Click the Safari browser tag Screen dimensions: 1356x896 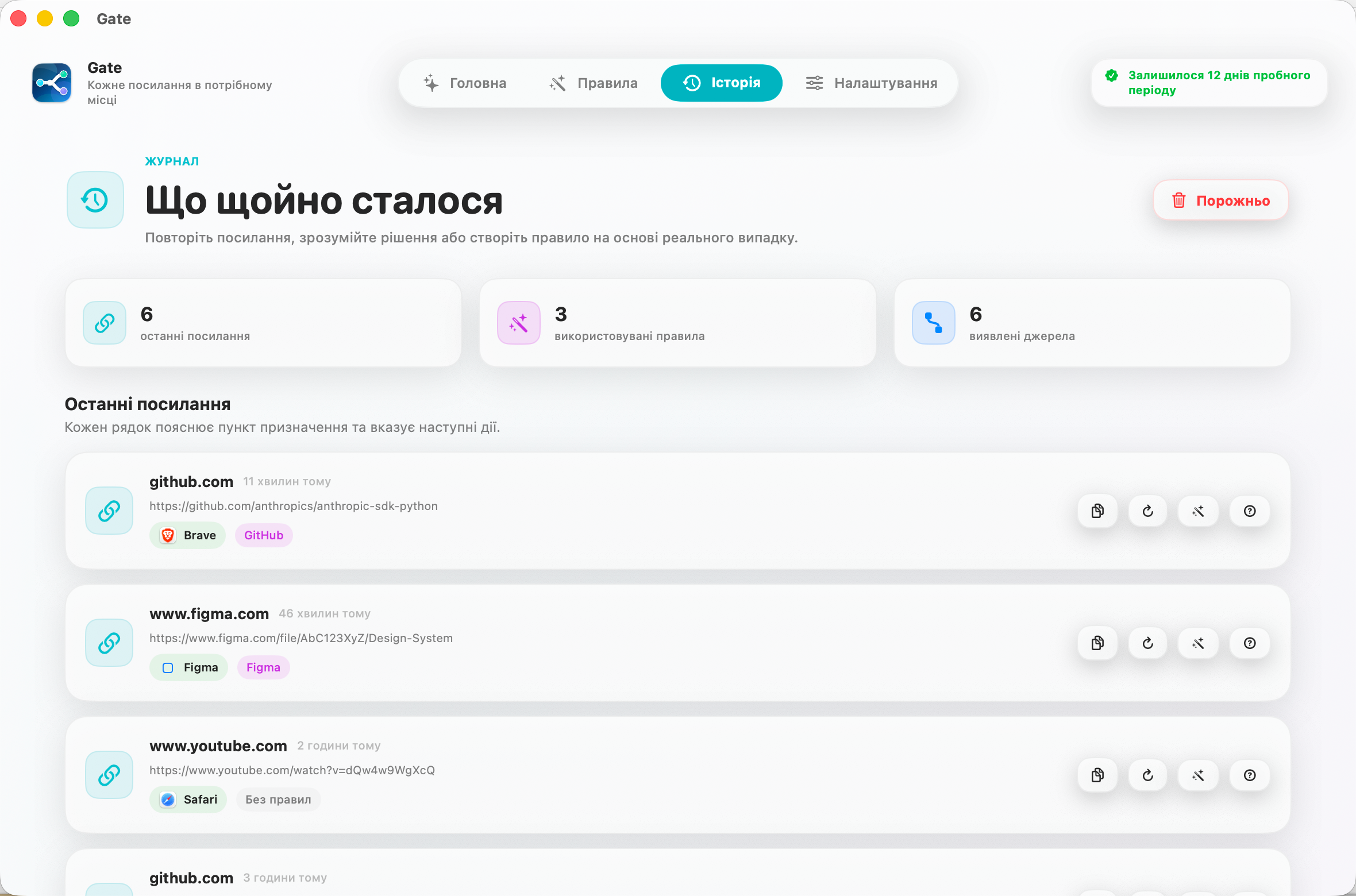tap(188, 800)
